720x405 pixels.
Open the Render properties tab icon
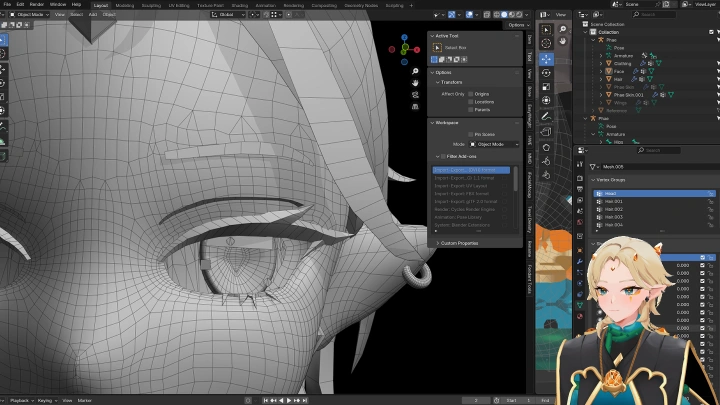point(580,178)
